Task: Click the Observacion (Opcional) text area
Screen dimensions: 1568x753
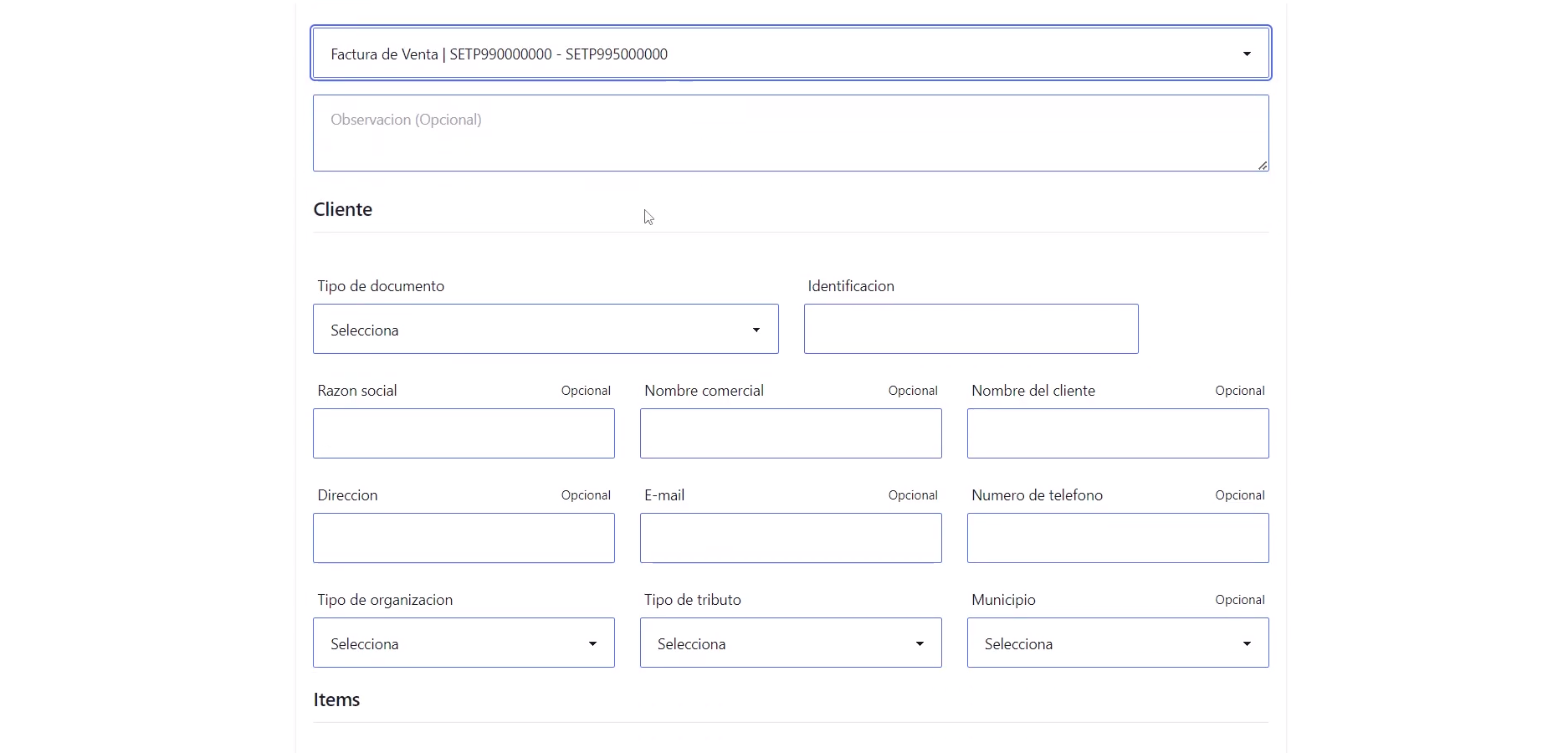Action: (x=790, y=133)
